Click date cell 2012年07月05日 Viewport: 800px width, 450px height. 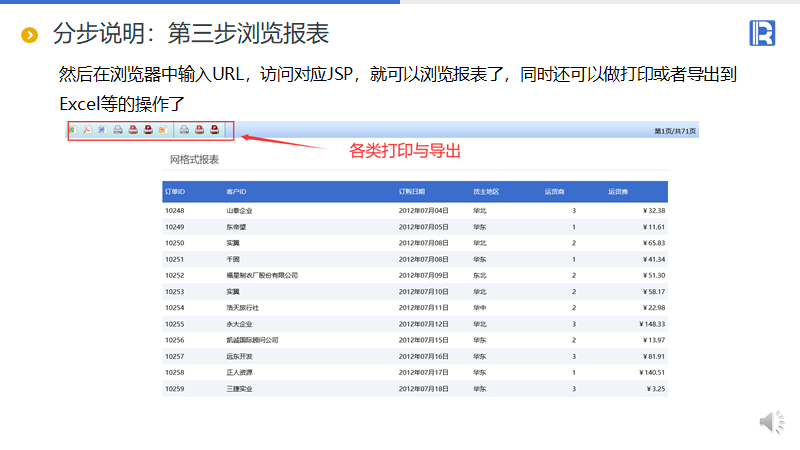423,227
